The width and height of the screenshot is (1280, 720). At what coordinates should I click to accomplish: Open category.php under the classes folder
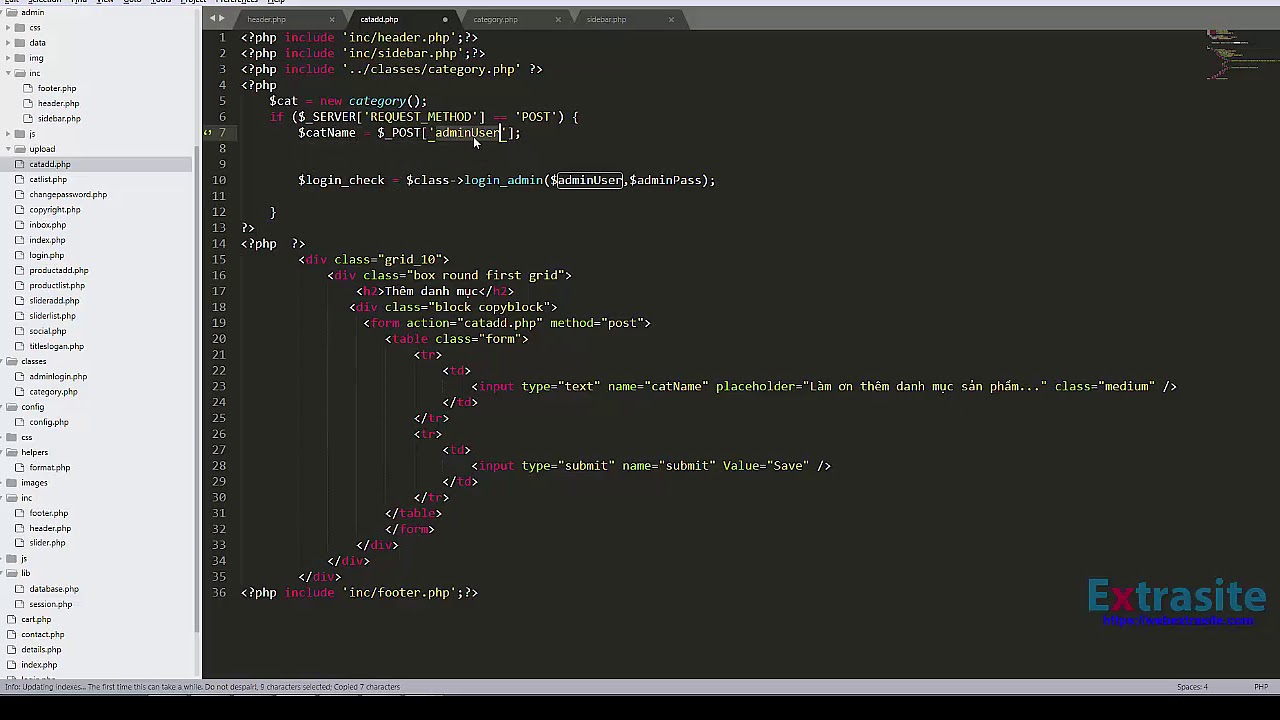[x=53, y=392]
